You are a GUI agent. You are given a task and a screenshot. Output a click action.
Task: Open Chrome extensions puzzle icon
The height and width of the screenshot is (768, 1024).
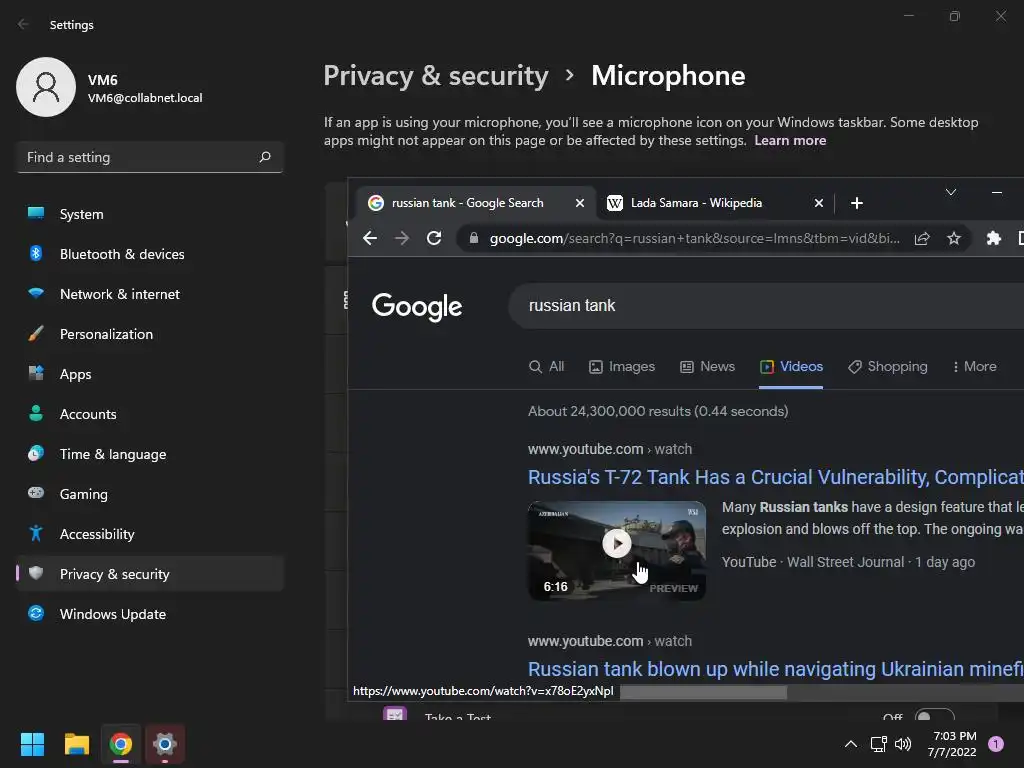click(x=993, y=238)
